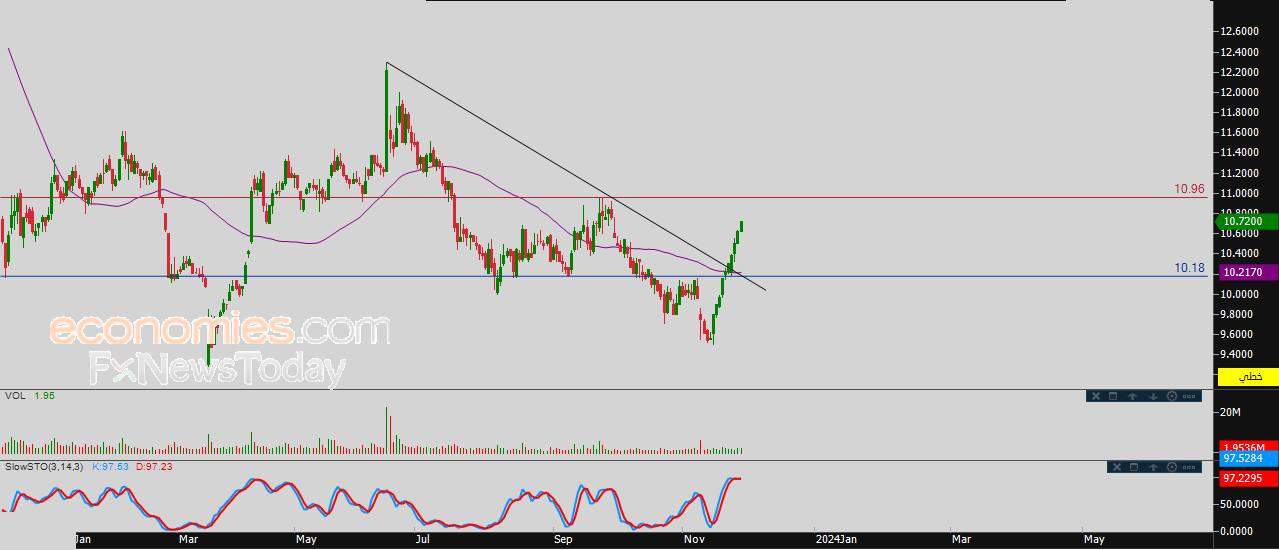
Task: Select the blue 97.5284 stochastic K label
Action: coord(1247,458)
